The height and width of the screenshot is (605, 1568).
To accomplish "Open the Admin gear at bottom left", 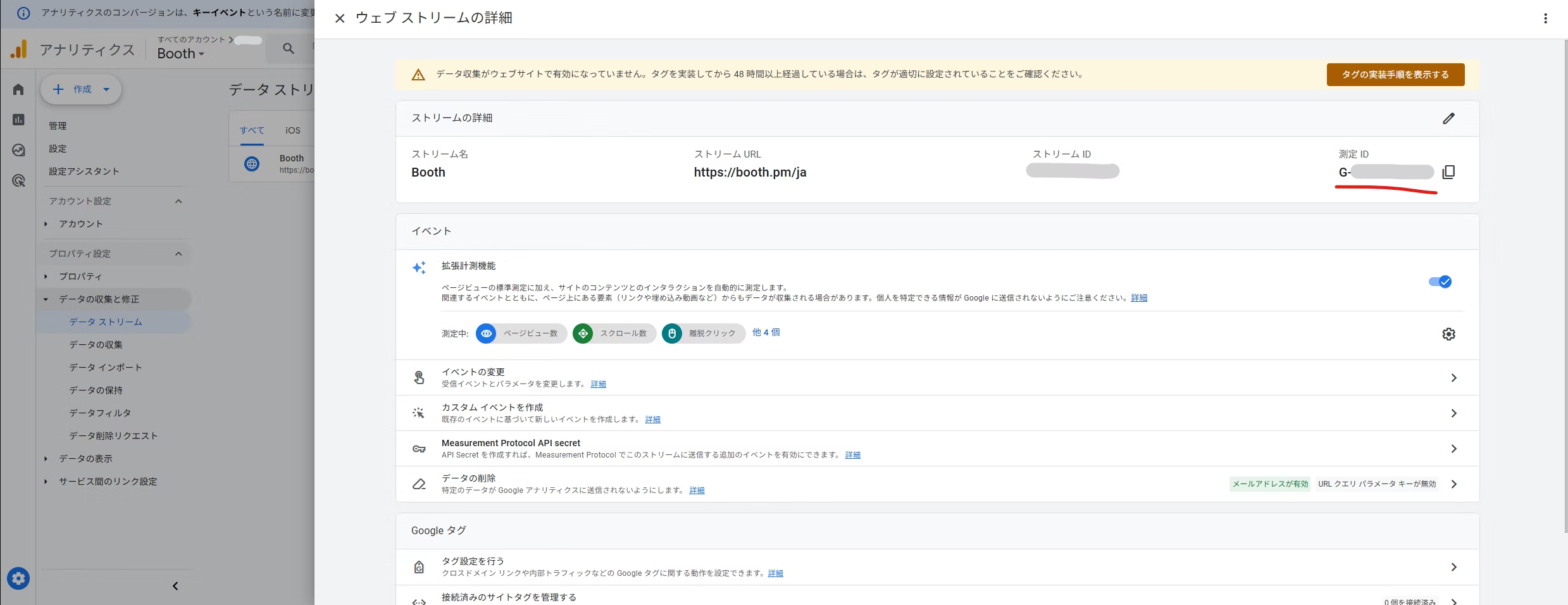I will point(18,578).
